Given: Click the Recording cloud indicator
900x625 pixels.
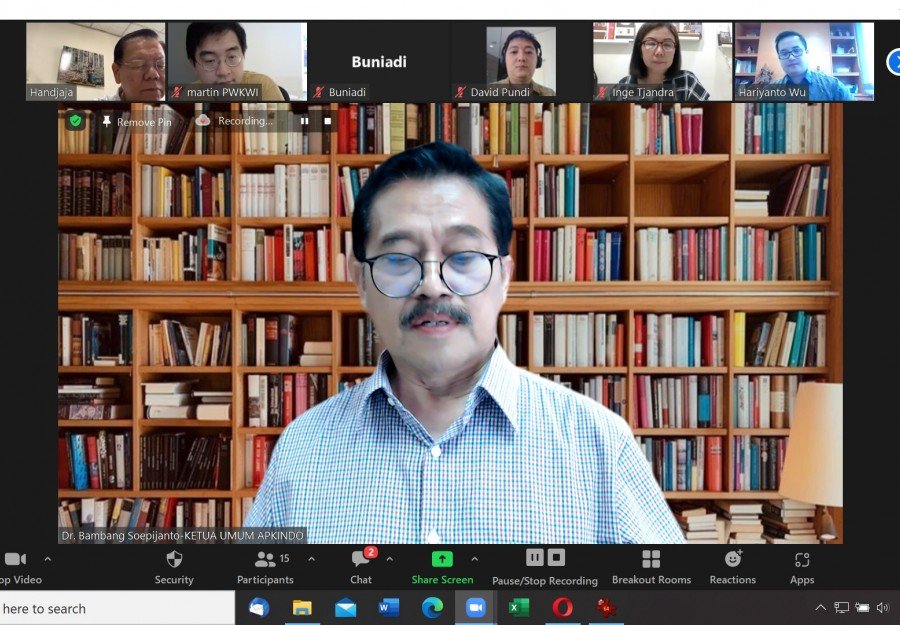Looking at the screenshot, I should click(x=234, y=121).
